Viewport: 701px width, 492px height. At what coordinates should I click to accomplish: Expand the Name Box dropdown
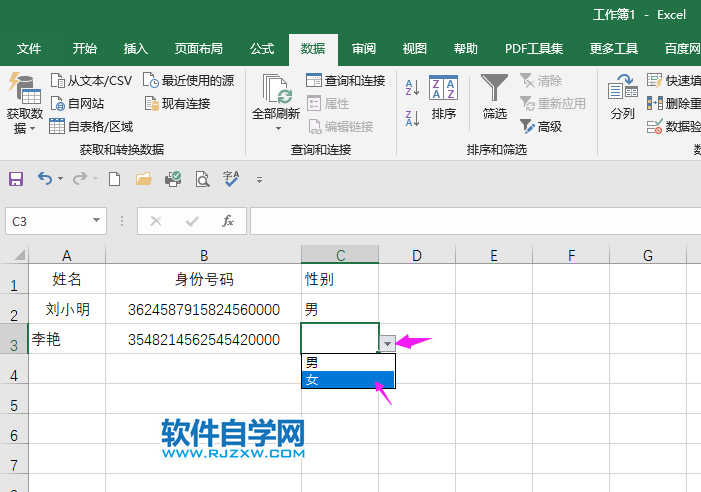point(96,220)
